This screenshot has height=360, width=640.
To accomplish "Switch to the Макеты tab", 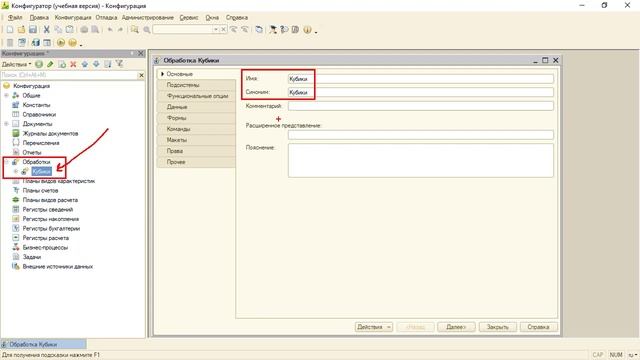I will click(x=196, y=140).
